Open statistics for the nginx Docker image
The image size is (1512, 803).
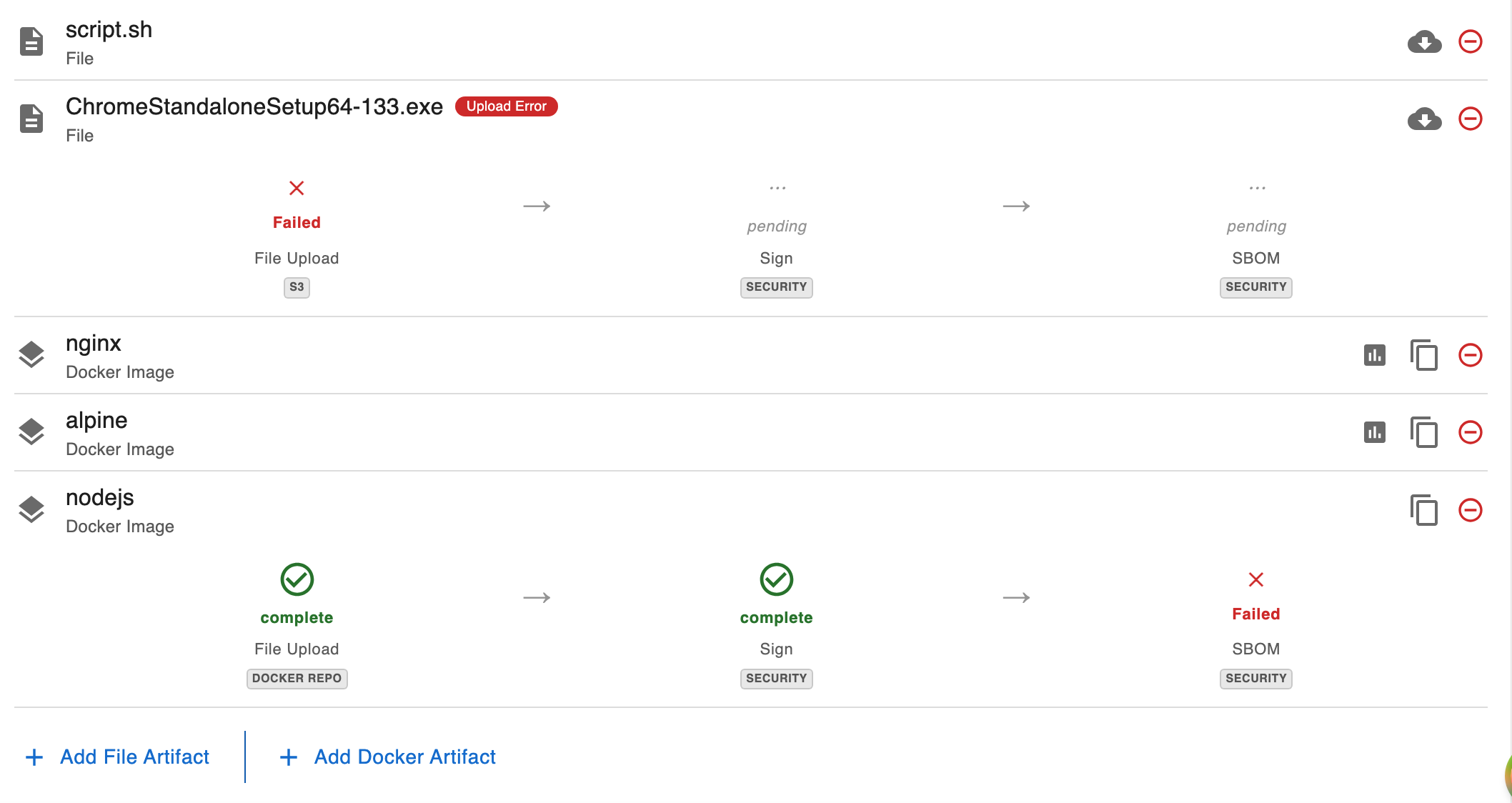1376,355
